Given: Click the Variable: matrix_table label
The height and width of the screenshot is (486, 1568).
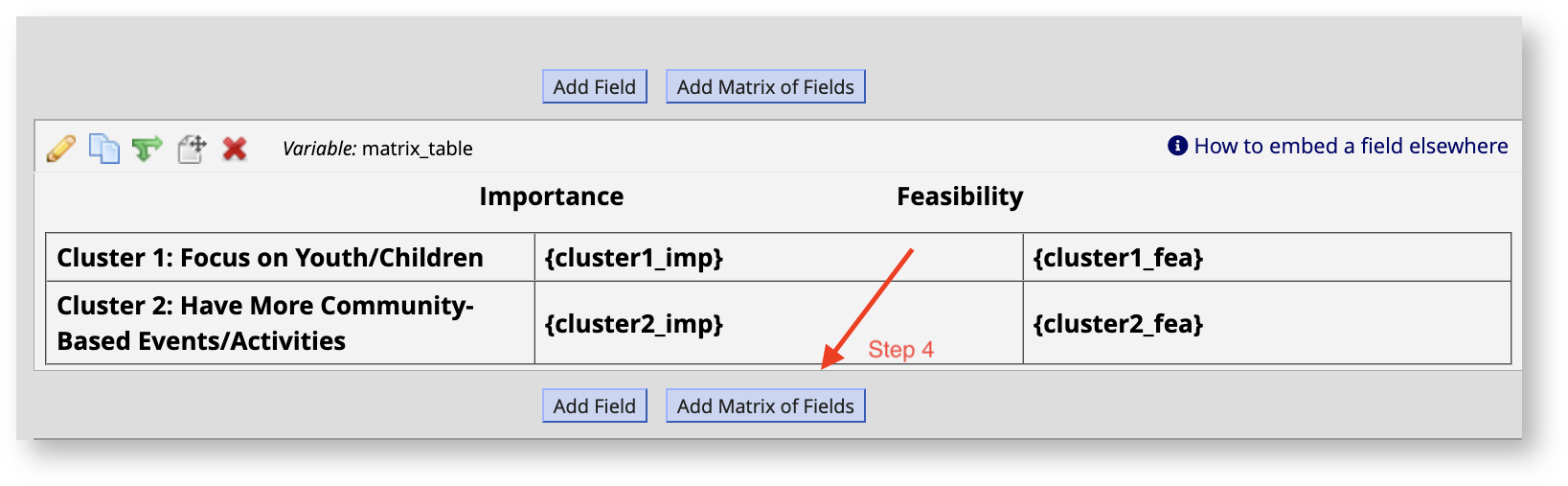Looking at the screenshot, I should click(x=377, y=149).
